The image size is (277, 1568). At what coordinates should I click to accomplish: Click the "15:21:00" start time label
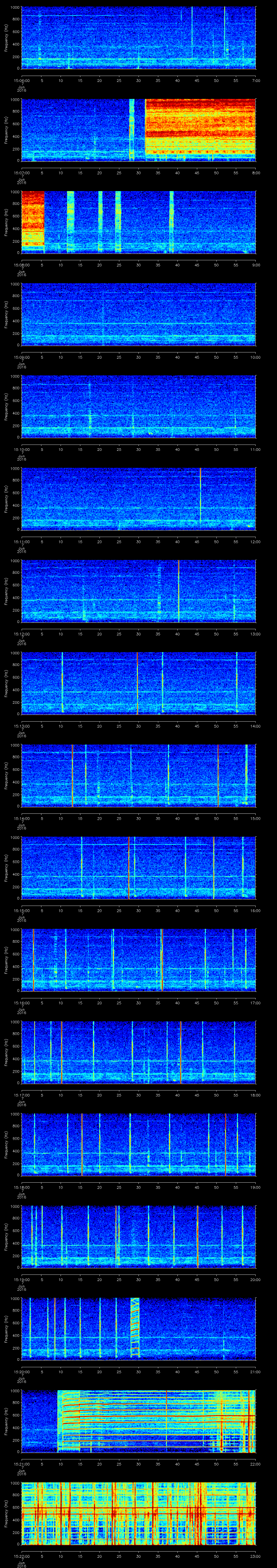point(22,1463)
